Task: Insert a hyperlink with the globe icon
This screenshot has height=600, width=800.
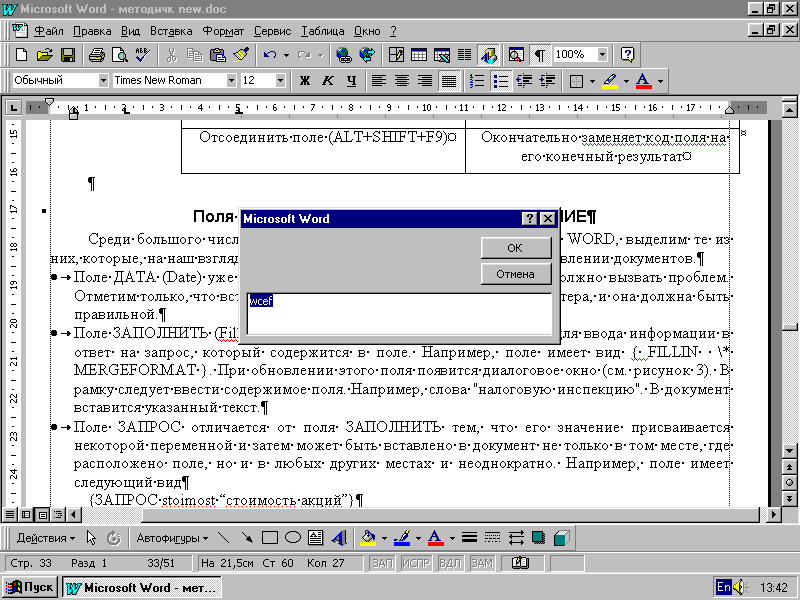Action: coord(344,55)
